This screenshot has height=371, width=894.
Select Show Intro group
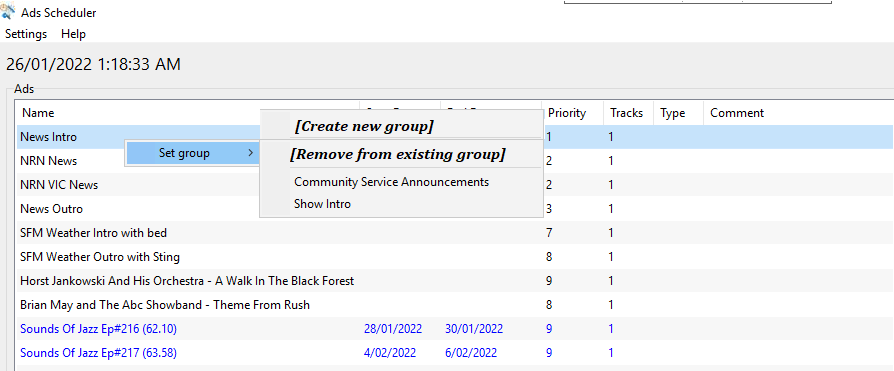(323, 203)
